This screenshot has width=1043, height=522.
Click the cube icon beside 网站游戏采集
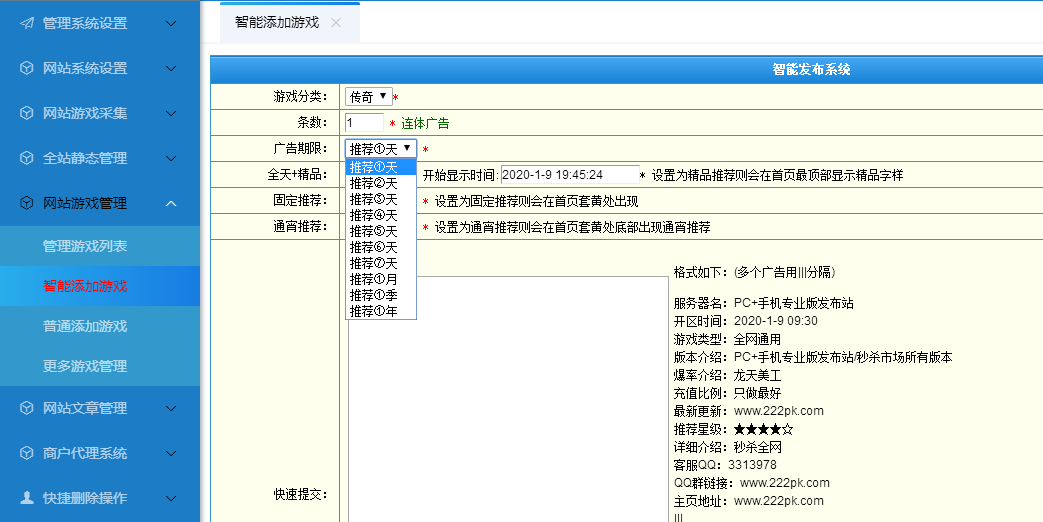coord(27,113)
